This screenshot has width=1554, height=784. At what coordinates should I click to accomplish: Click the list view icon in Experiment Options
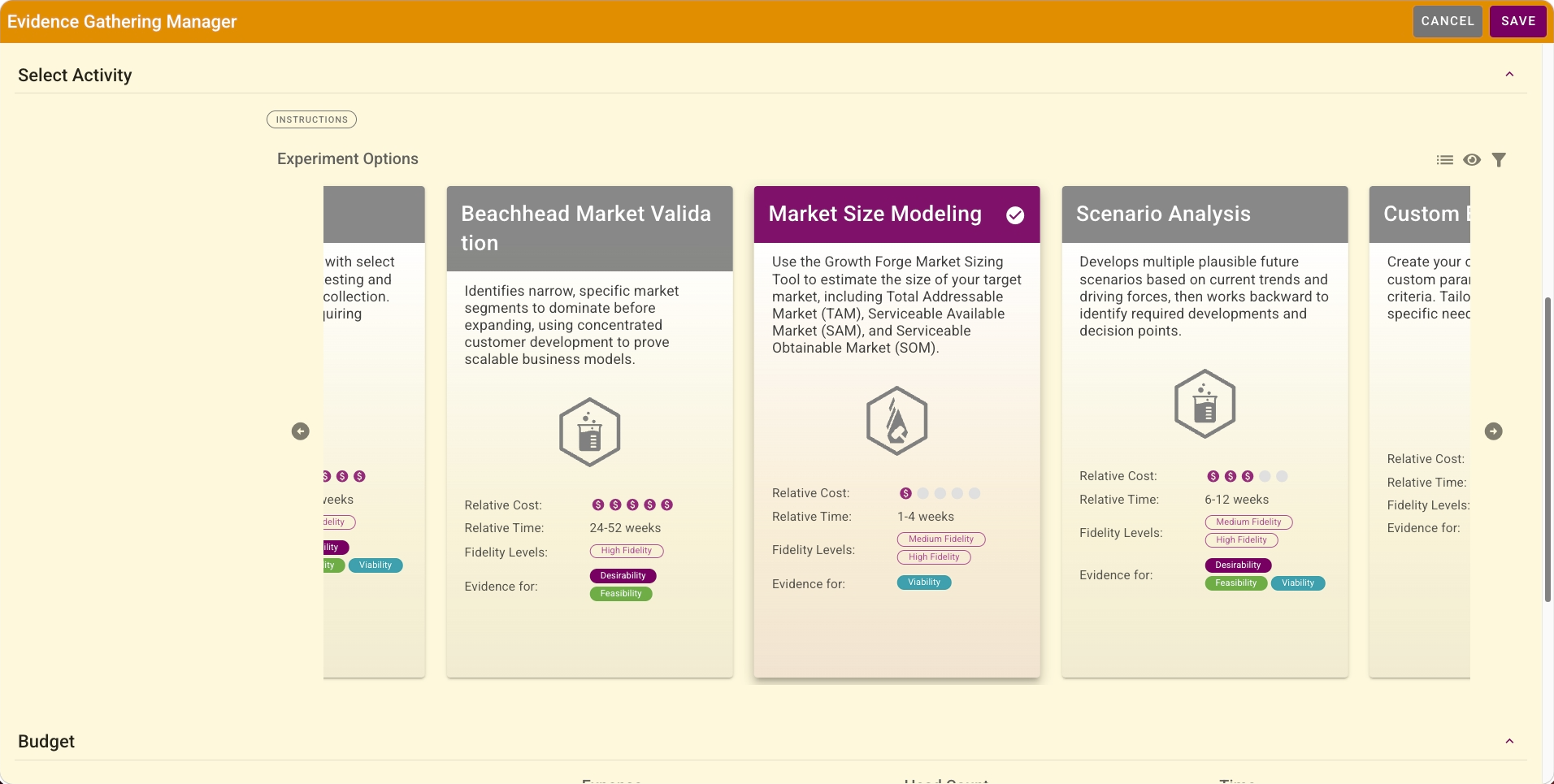coord(1444,160)
